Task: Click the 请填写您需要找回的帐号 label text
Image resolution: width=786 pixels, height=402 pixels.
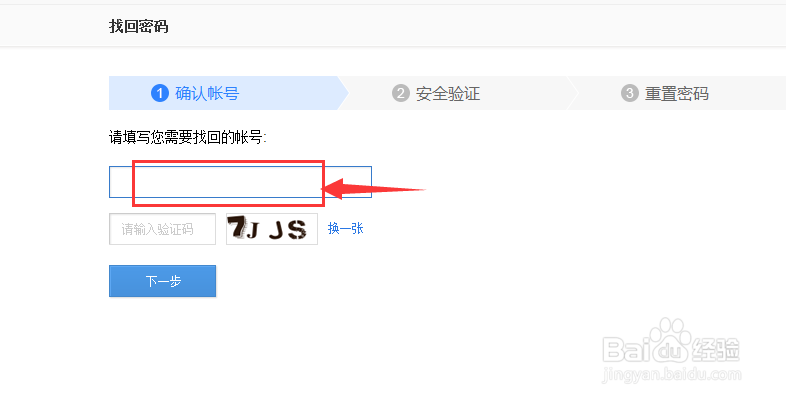Action: pos(187,137)
